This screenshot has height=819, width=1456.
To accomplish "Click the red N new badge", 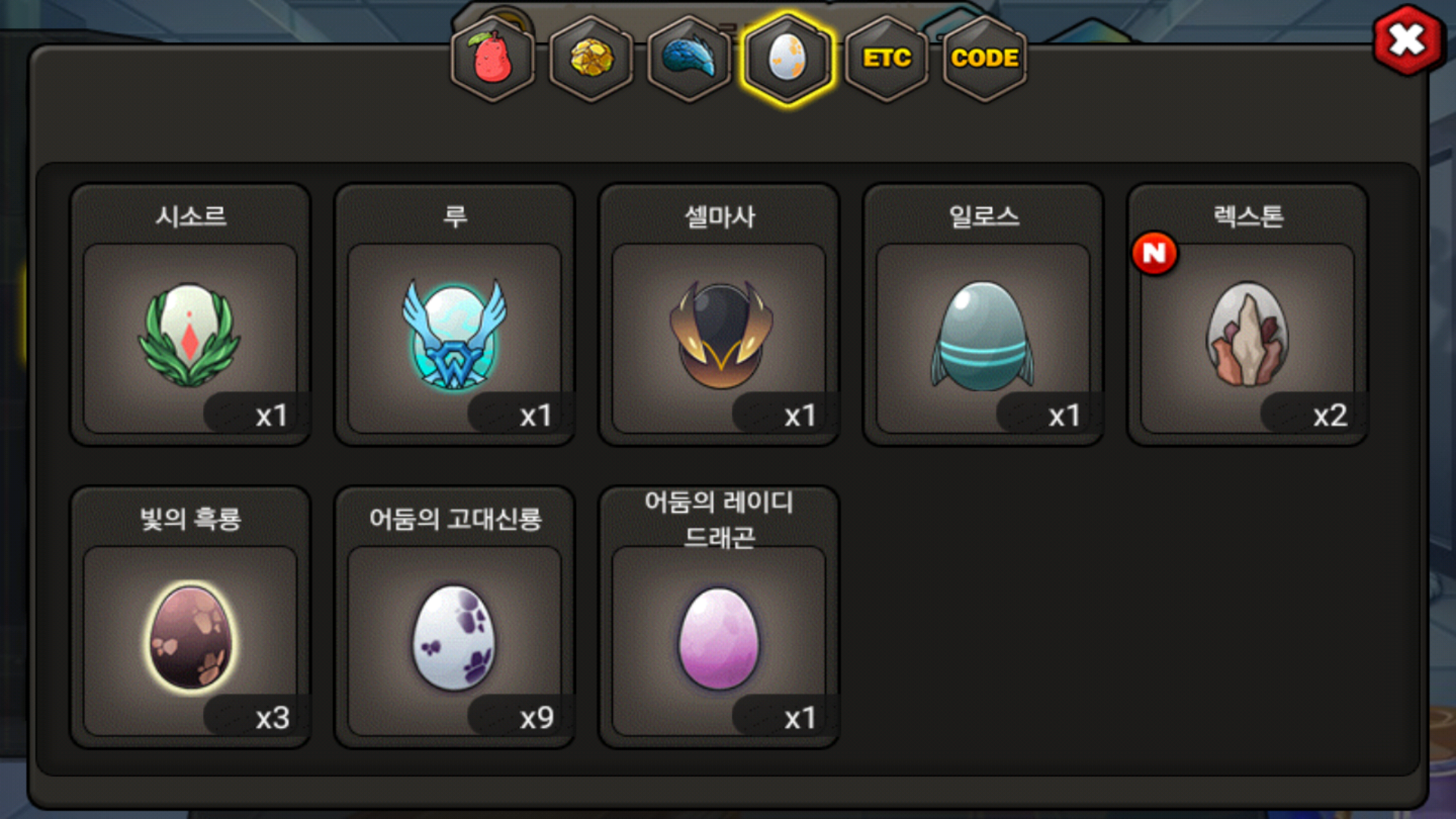I will (x=1154, y=253).
